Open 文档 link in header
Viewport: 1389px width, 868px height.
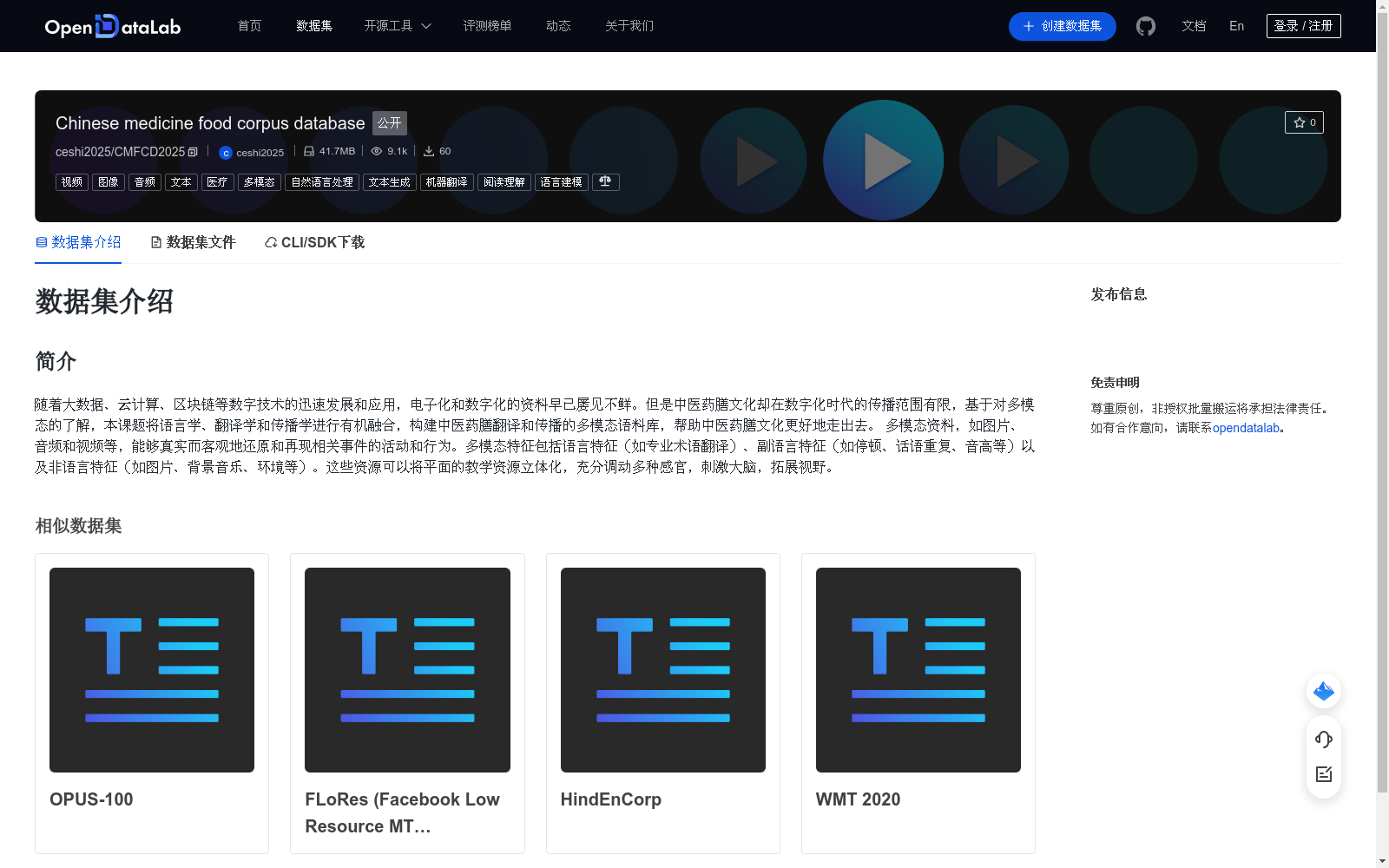coord(1194,26)
